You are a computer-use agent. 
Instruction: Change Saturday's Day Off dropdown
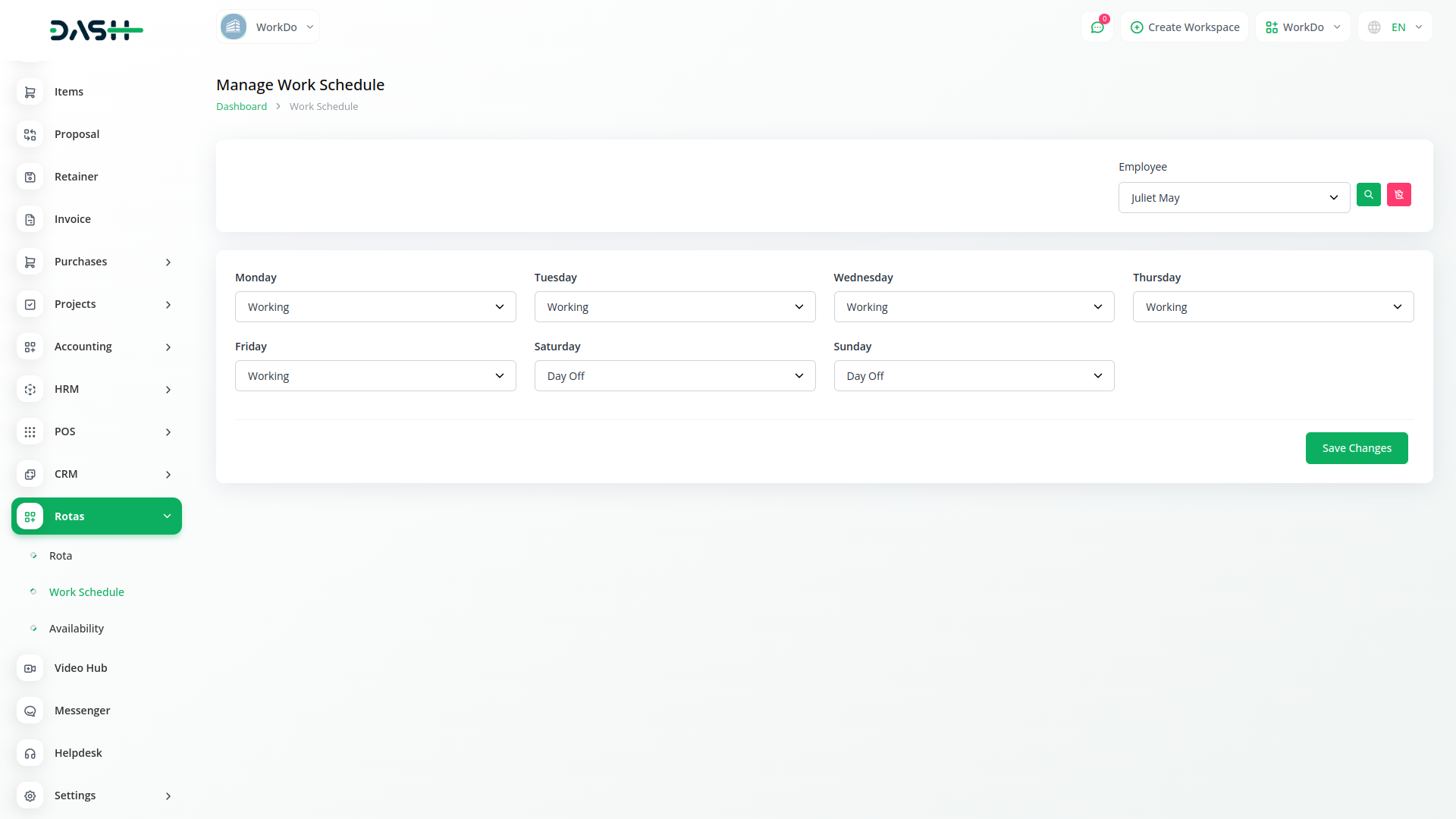coord(674,376)
